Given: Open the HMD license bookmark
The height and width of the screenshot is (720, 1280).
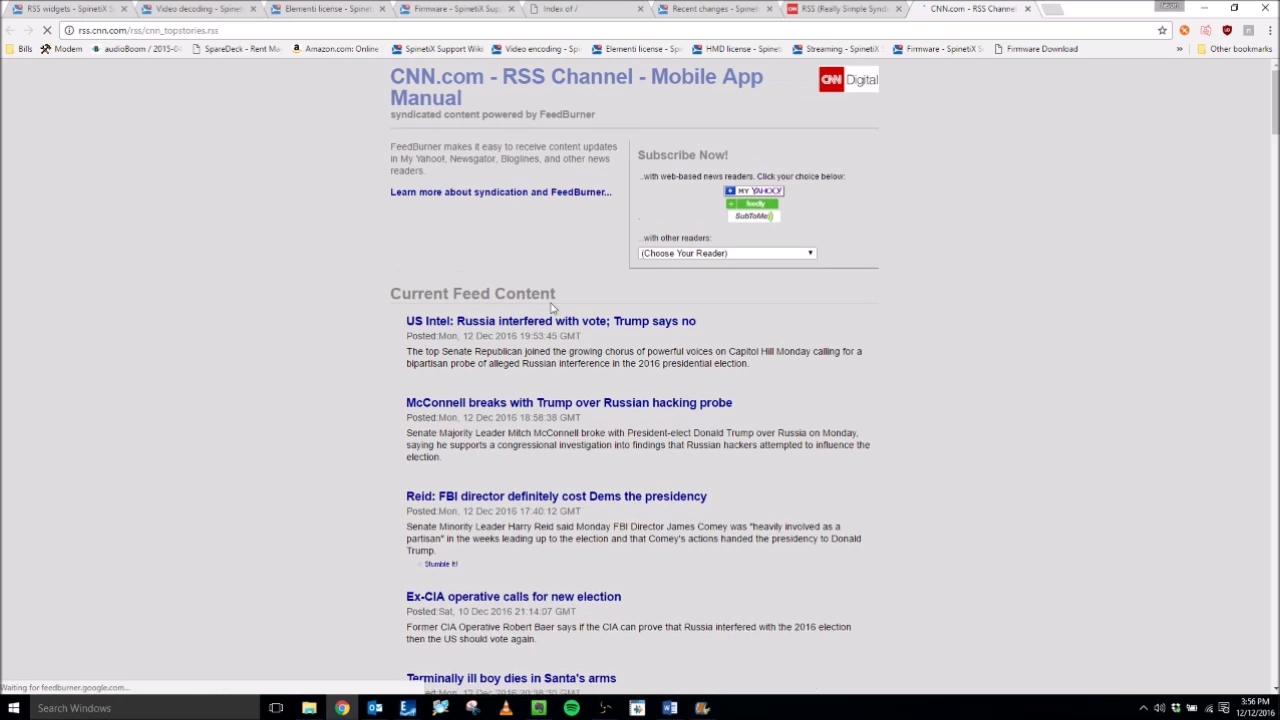Looking at the screenshot, I should coord(736,49).
